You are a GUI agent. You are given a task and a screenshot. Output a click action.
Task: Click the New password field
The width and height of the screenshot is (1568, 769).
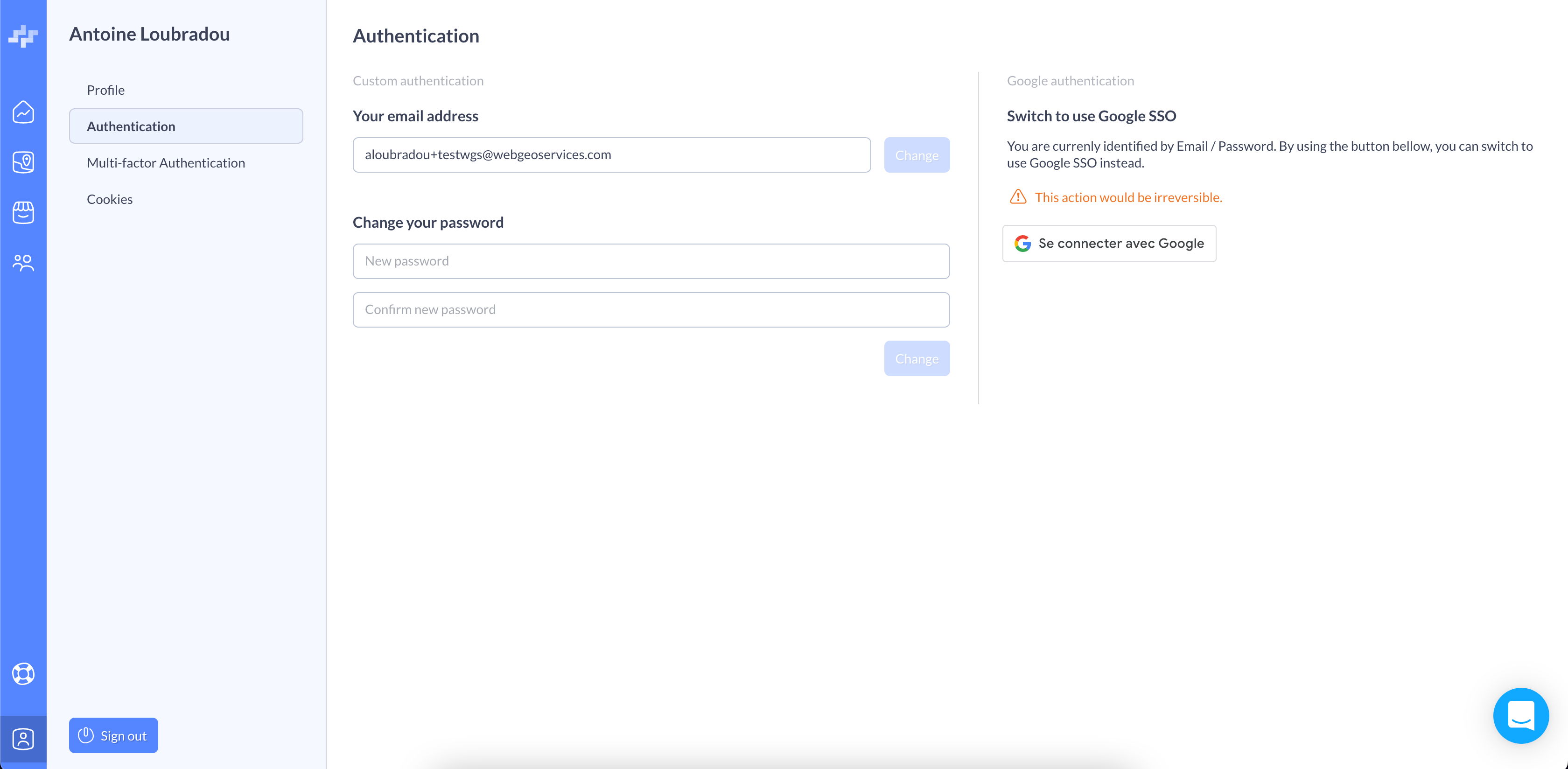click(651, 261)
